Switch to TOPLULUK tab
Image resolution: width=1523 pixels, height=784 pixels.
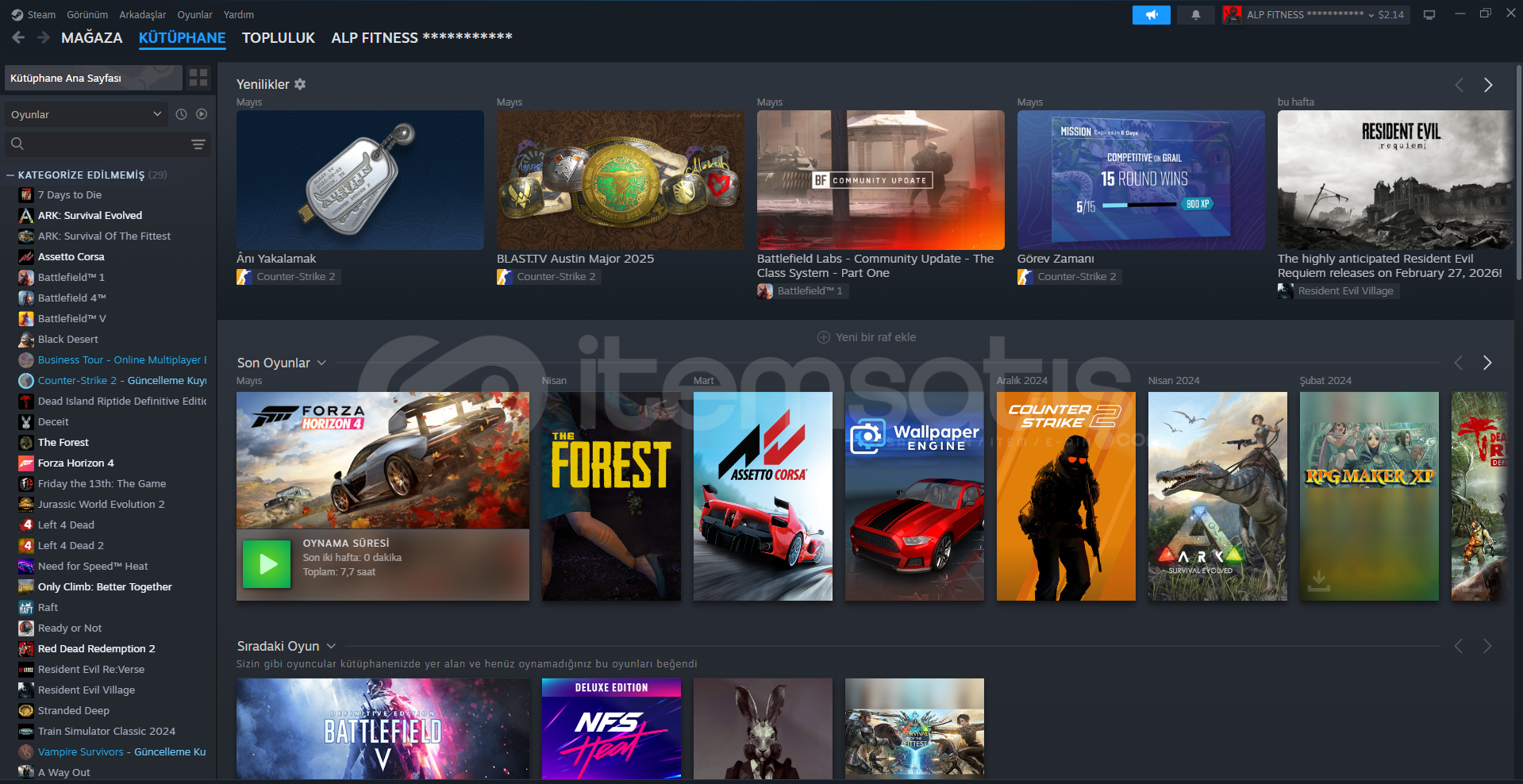click(x=279, y=37)
